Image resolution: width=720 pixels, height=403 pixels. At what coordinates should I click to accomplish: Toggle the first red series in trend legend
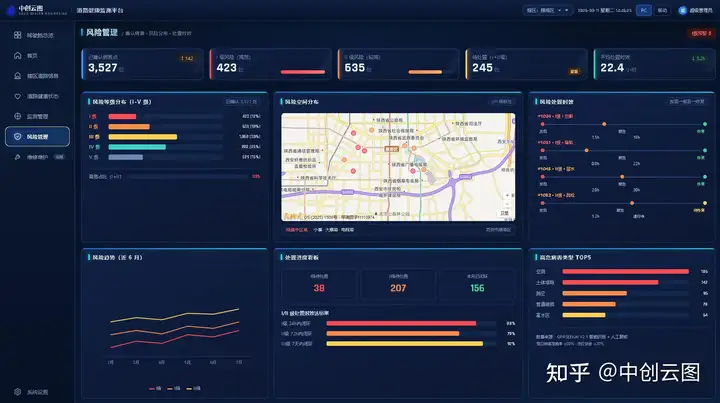(x=155, y=388)
